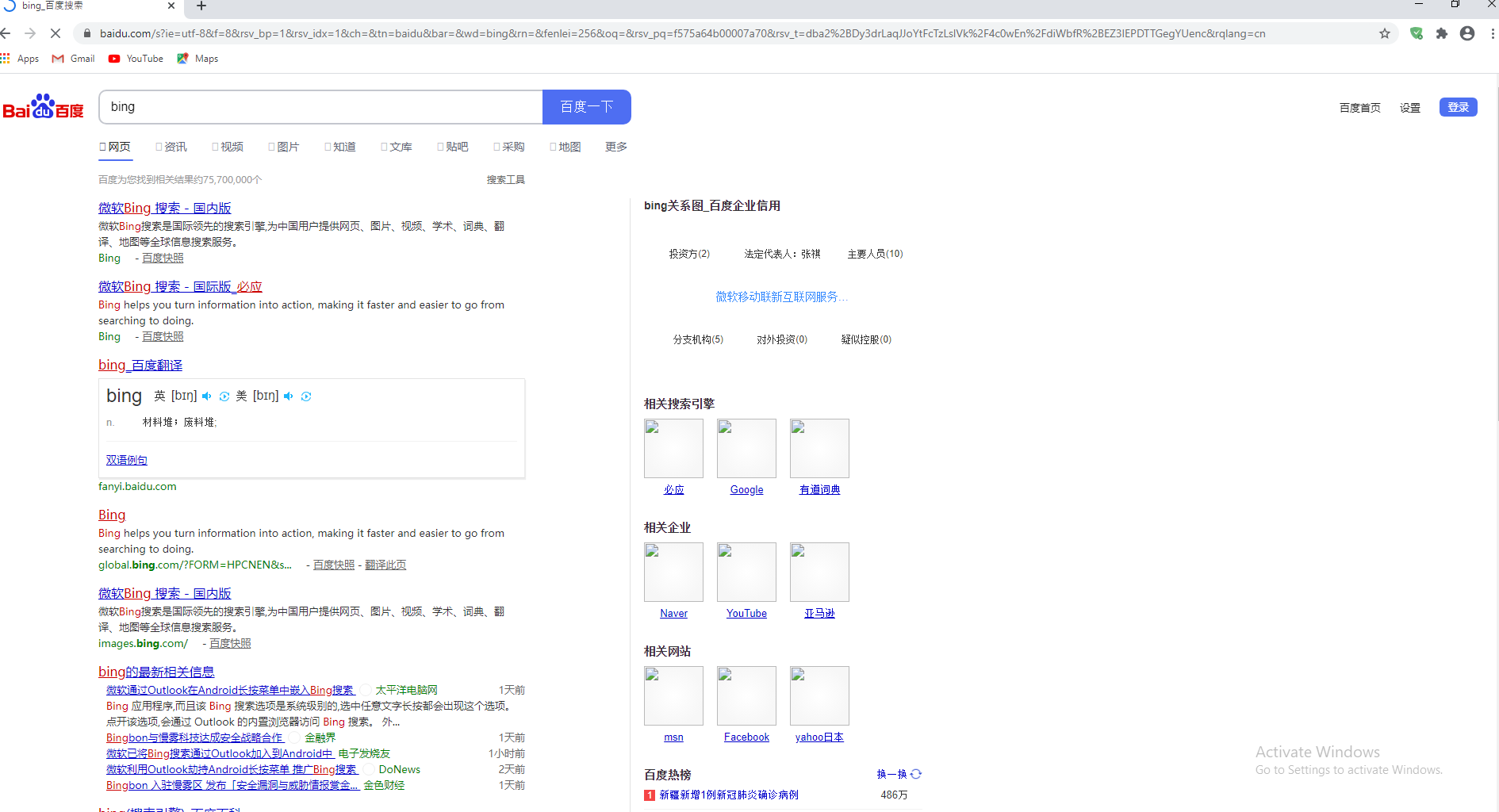The width and height of the screenshot is (1499, 812).
Task: Click the address bar URL
Action: click(682, 33)
